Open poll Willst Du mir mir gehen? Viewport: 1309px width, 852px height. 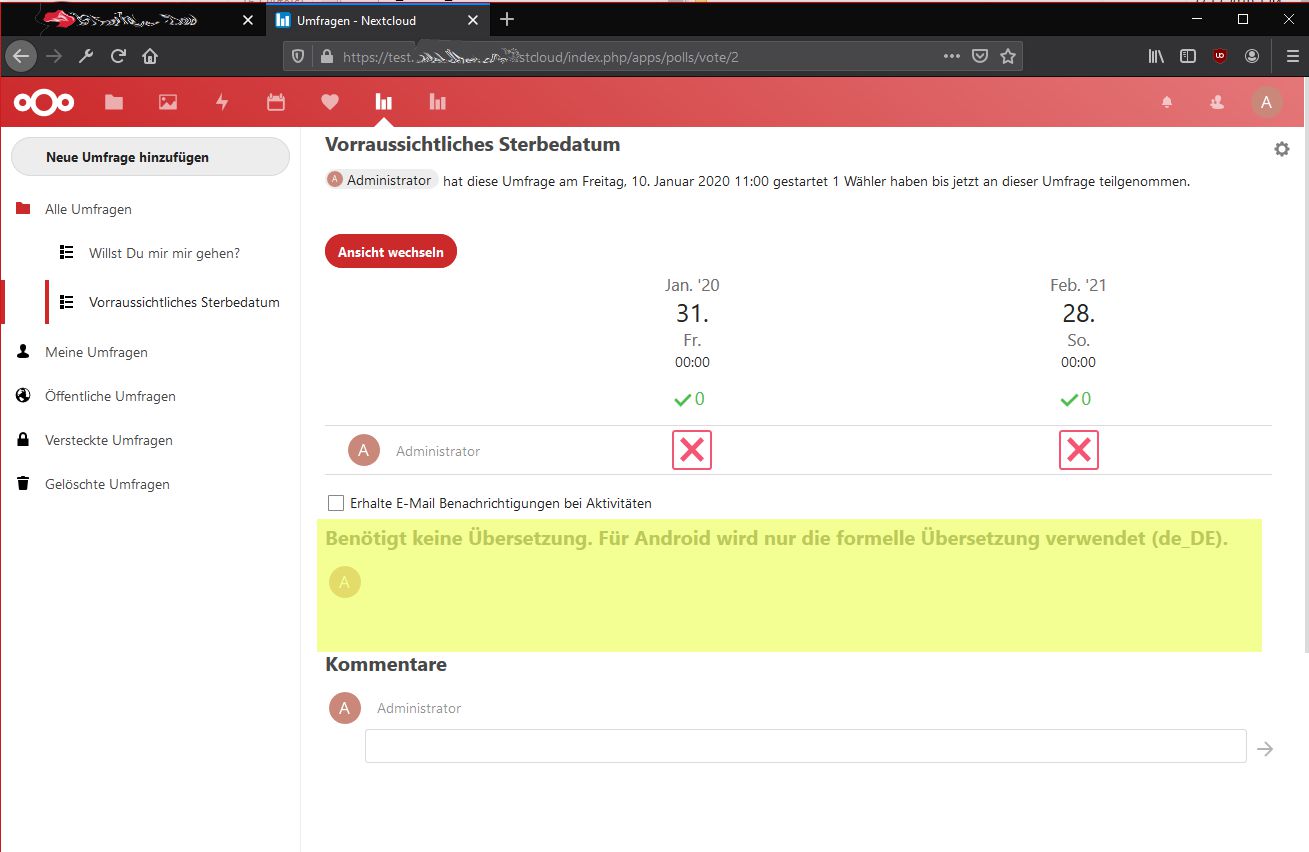(x=164, y=253)
